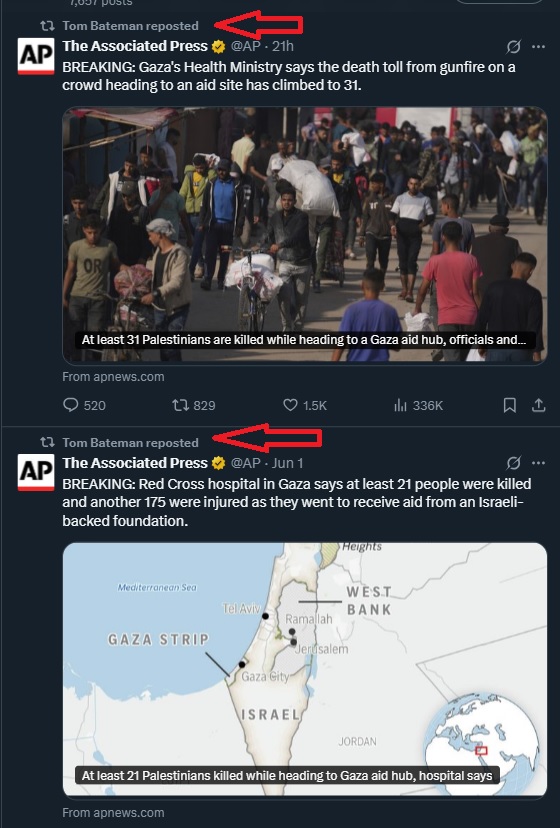Open Grok icon on the Jun 1 post
Image resolution: width=560 pixels, height=828 pixels.
tap(513, 463)
